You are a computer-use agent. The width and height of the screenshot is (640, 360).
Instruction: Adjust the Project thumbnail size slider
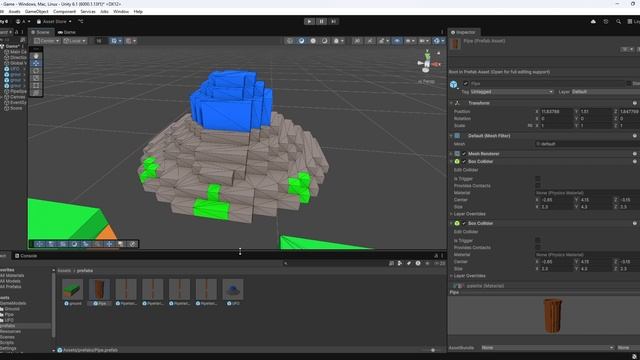pyautogui.click(x=433, y=350)
